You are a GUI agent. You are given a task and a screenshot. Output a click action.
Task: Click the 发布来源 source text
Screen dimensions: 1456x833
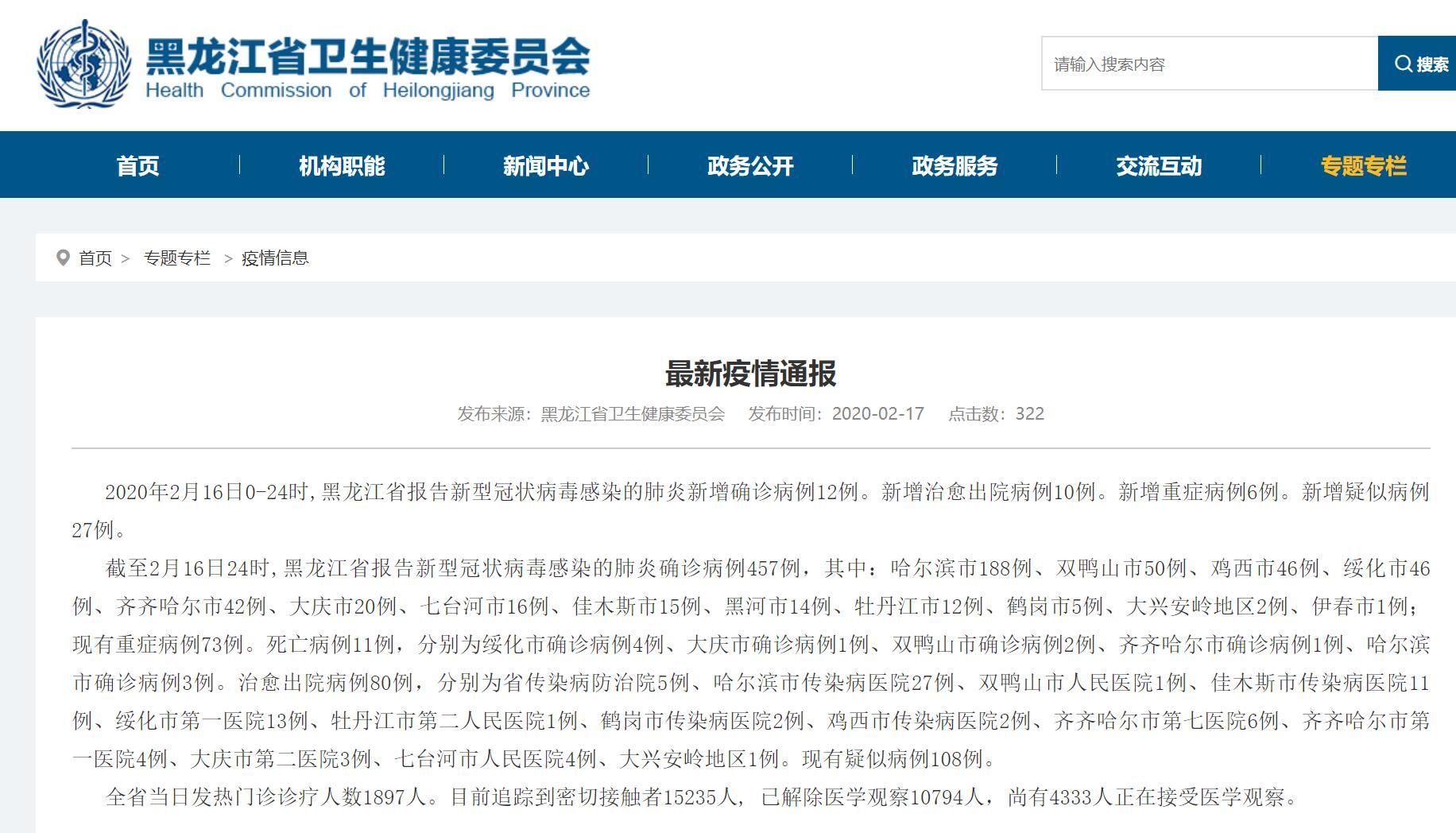(x=591, y=414)
